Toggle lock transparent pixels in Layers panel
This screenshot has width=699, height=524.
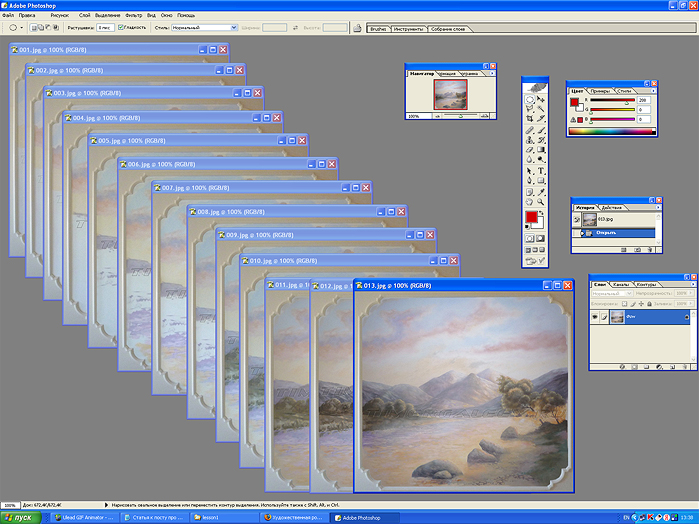click(625, 304)
